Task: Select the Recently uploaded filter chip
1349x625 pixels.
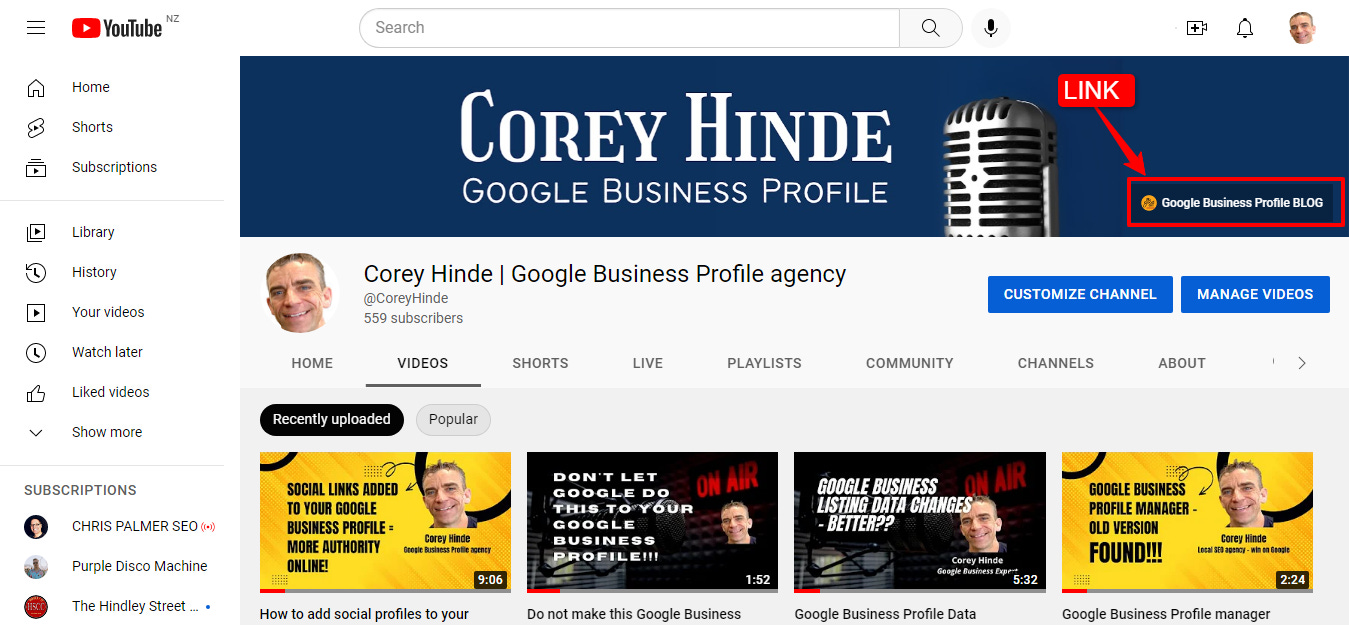Action: pos(332,420)
